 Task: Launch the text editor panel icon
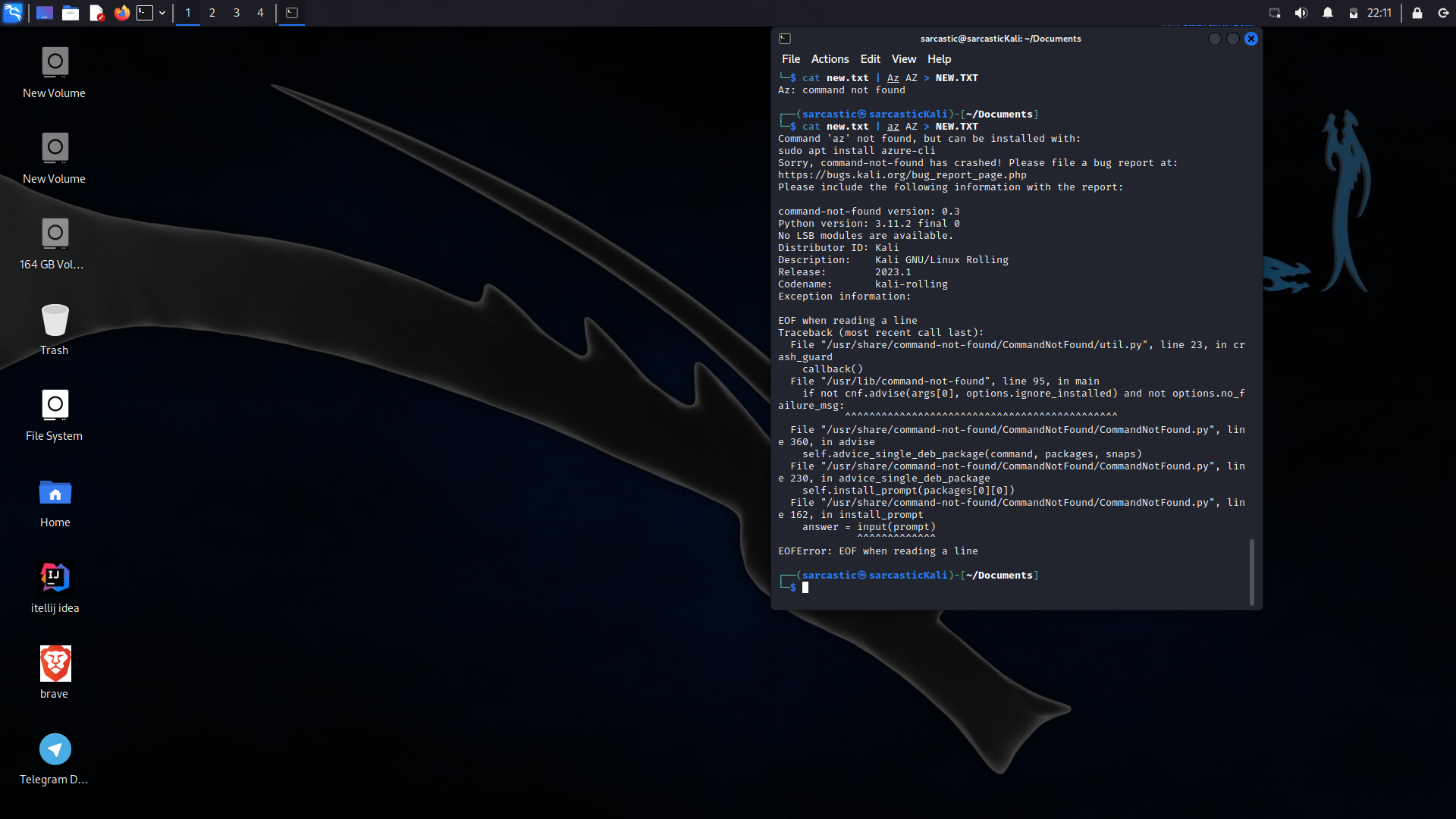(x=96, y=13)
